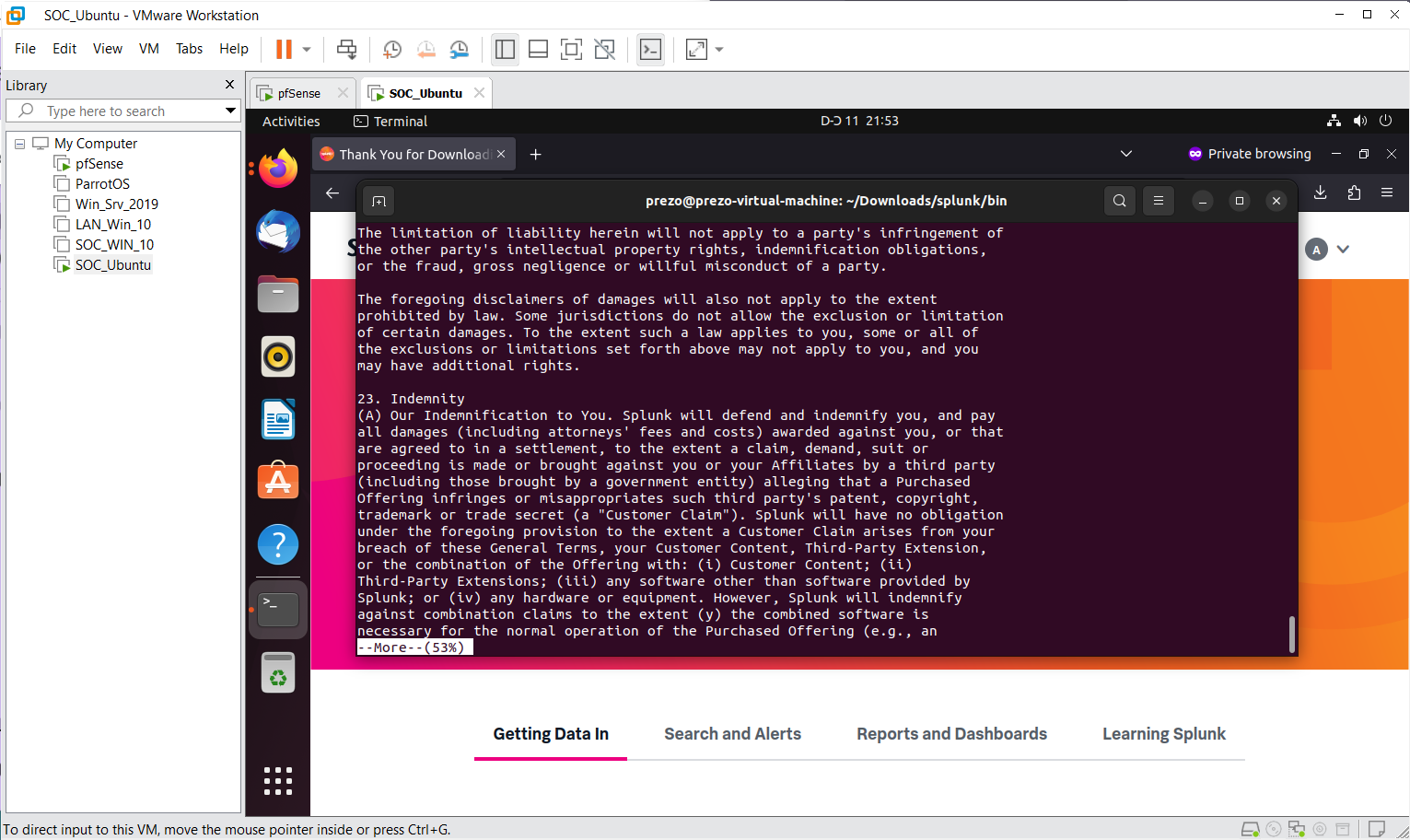Open the clock showing 21:53
Screen dimensions: 1410x840
click(859, 122)
